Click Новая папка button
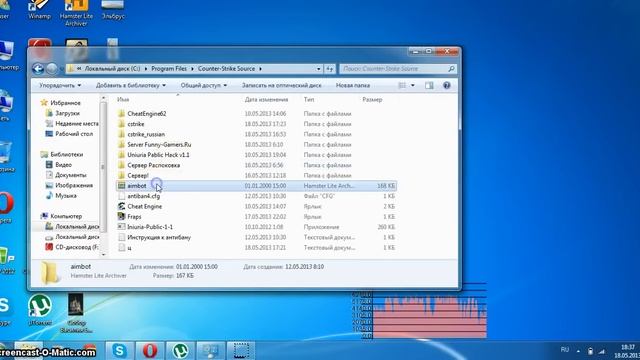Image resolution: width=640 pixels, height=360 pixels. point(353,85)
